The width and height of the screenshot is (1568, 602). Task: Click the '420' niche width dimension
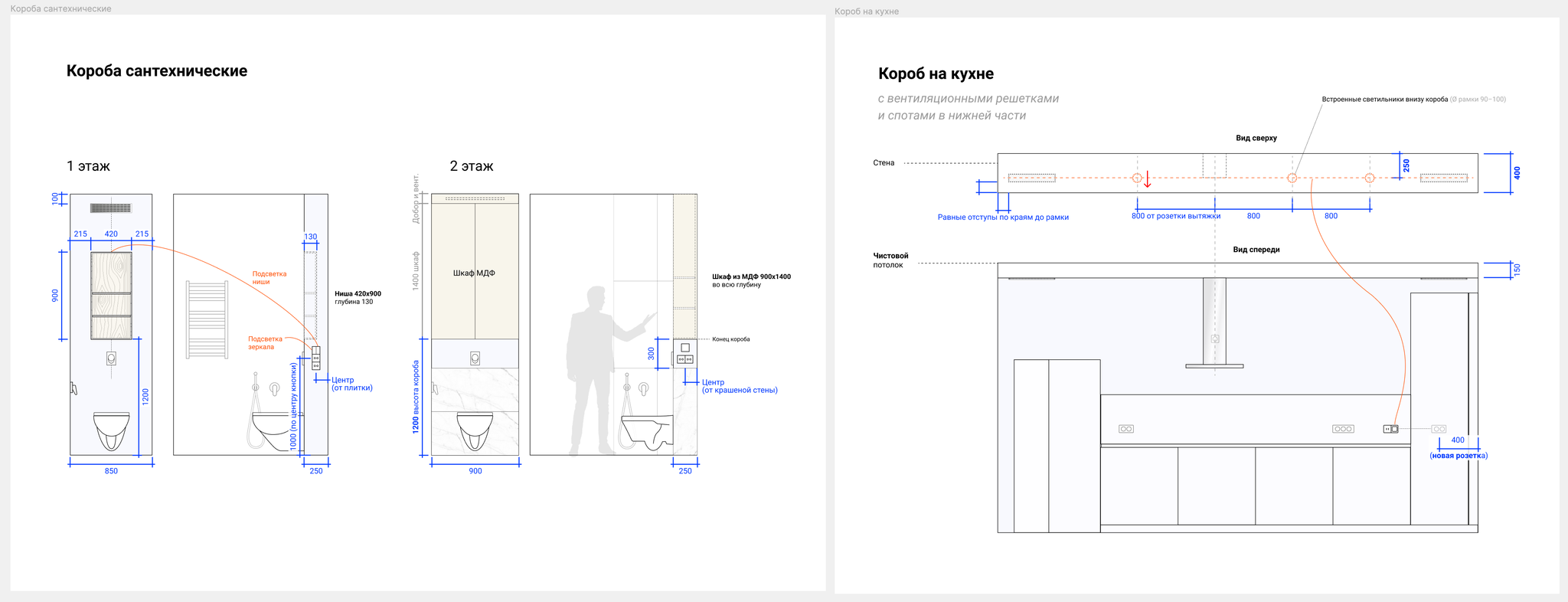click(111, 234)
